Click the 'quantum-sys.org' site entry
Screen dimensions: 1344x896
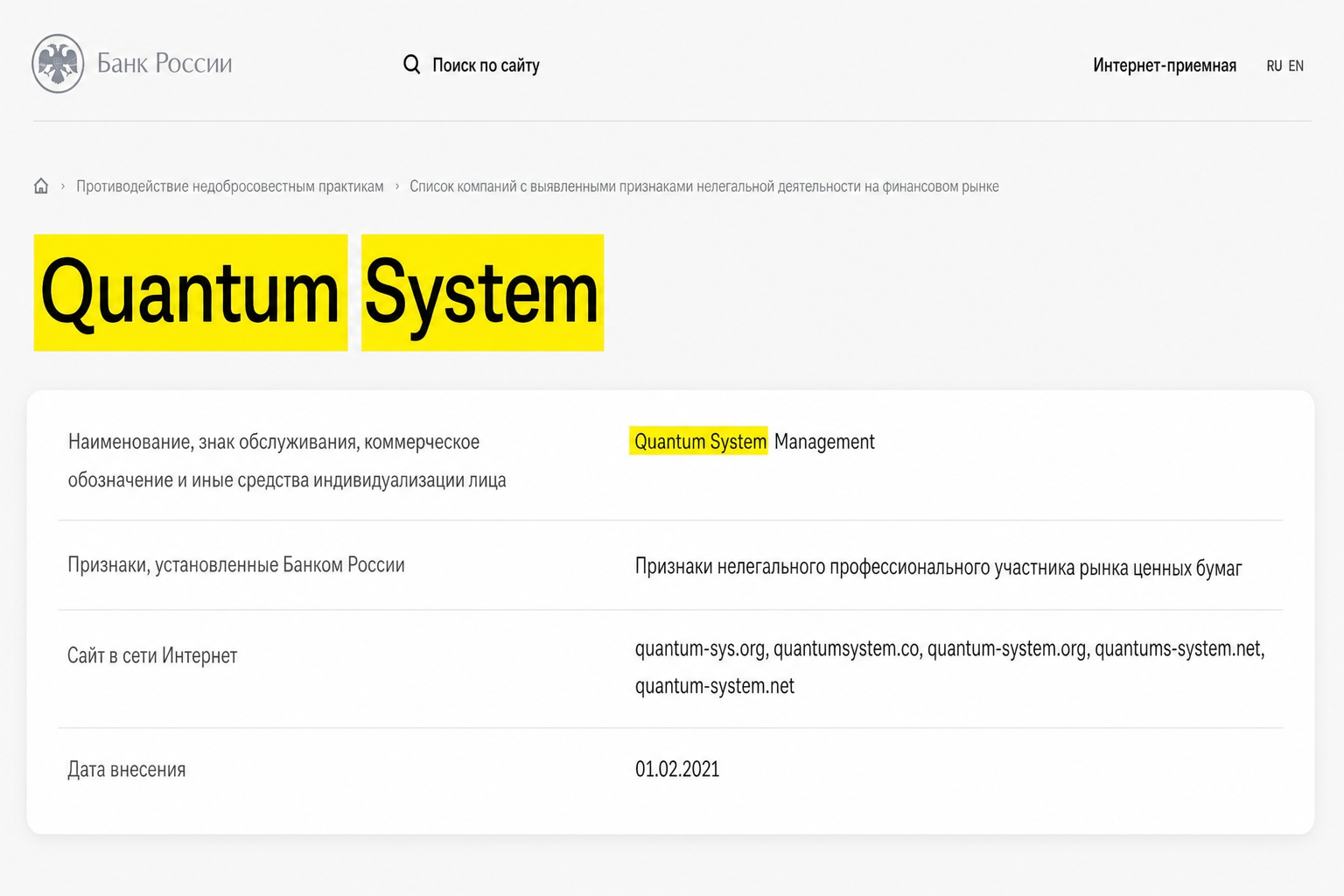click(x=700, y=649)
